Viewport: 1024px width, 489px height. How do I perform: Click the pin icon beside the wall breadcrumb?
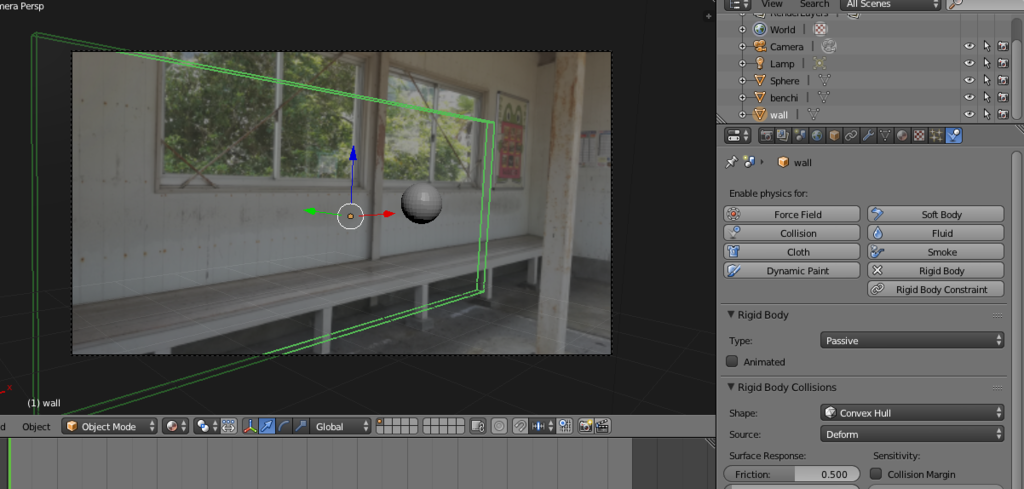tap(731, 163)
